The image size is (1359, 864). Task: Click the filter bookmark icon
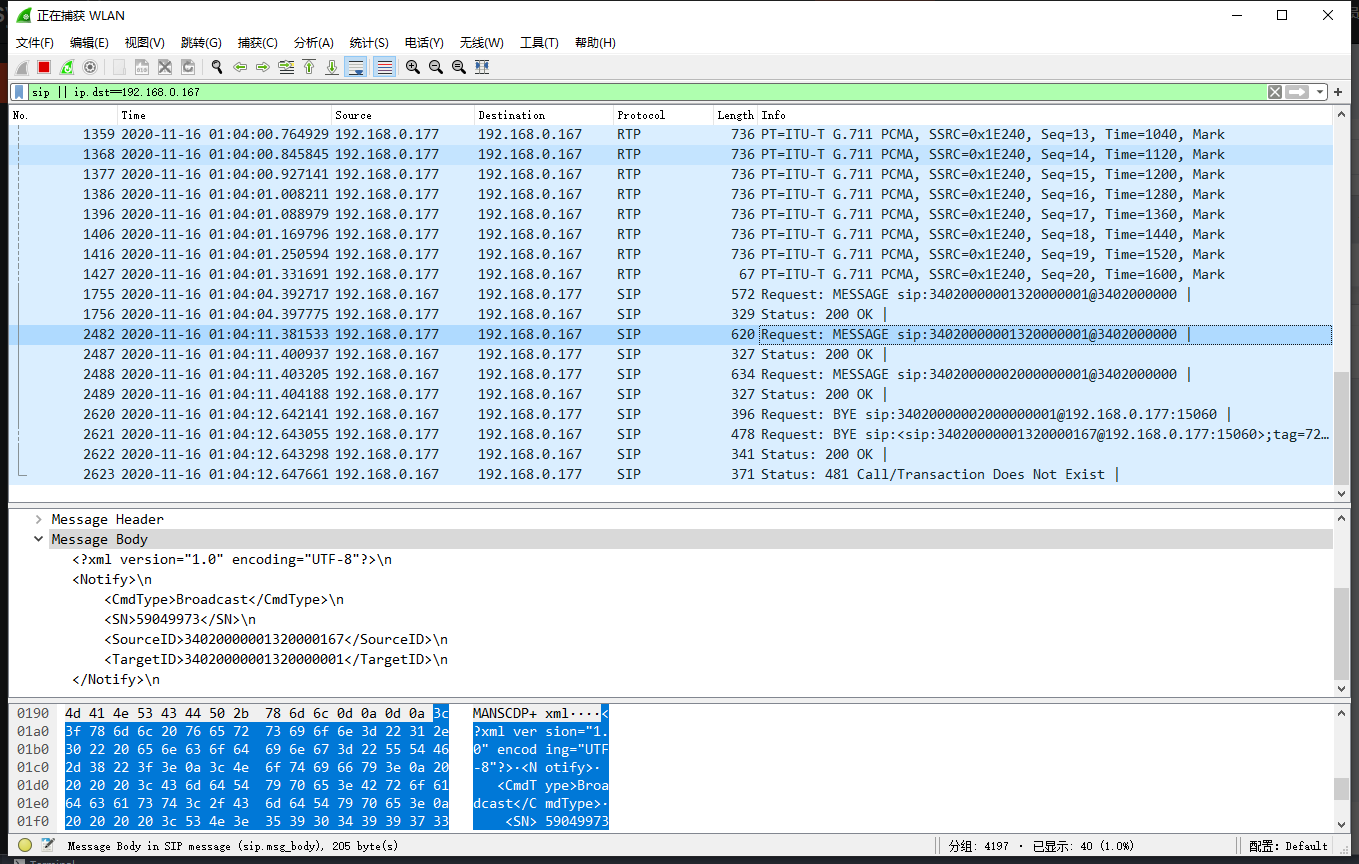19,92
